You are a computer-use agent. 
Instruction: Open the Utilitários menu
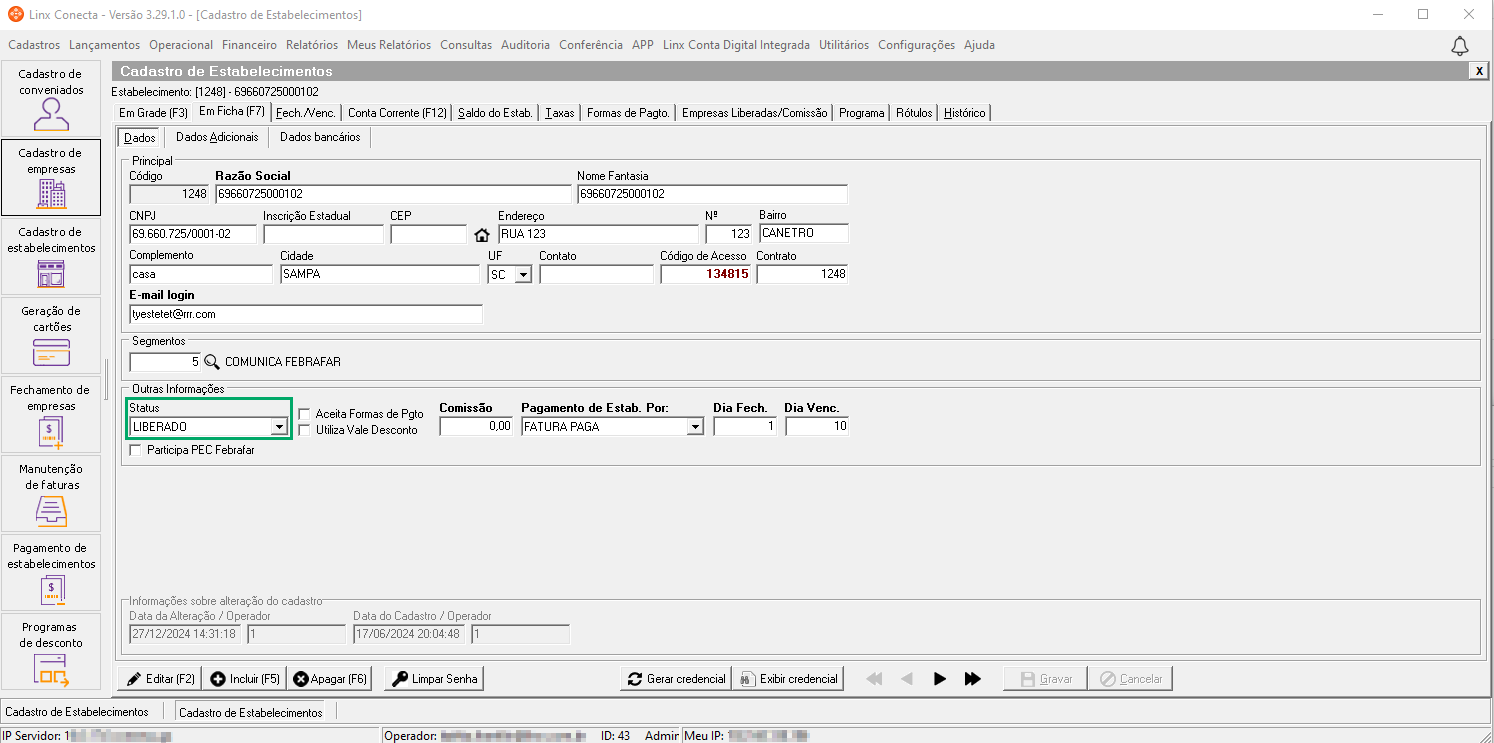click(x=844, y=45)
